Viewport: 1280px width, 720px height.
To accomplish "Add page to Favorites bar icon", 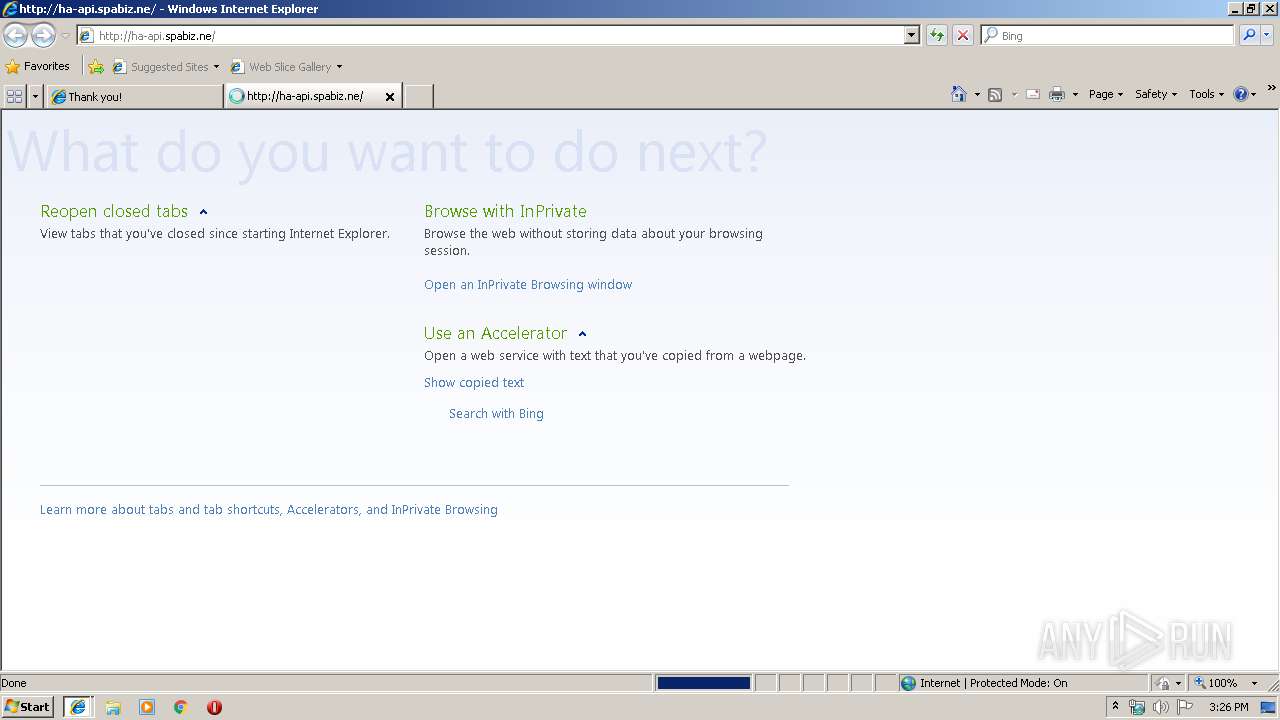I will pyautogui.click(x=96, y=67).
